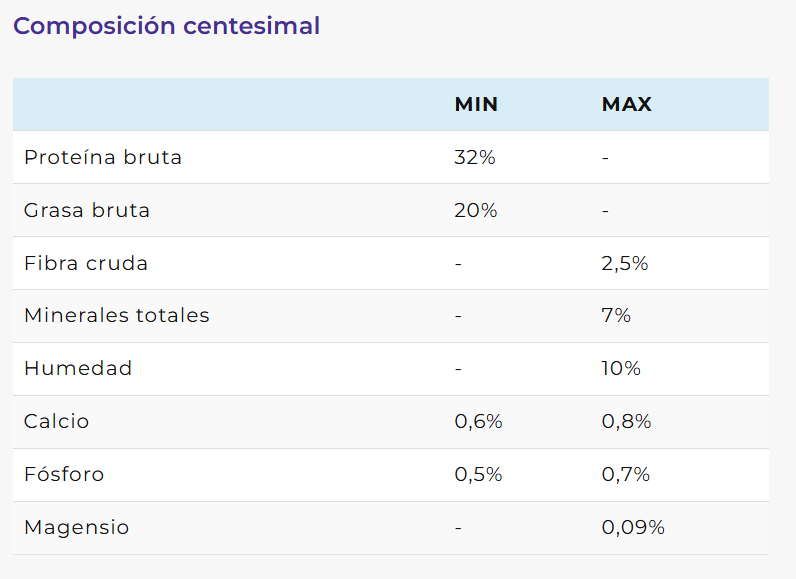Select the 7% maximum minerals value
This screenshot has height=579, width=796.
coord(616,316)
